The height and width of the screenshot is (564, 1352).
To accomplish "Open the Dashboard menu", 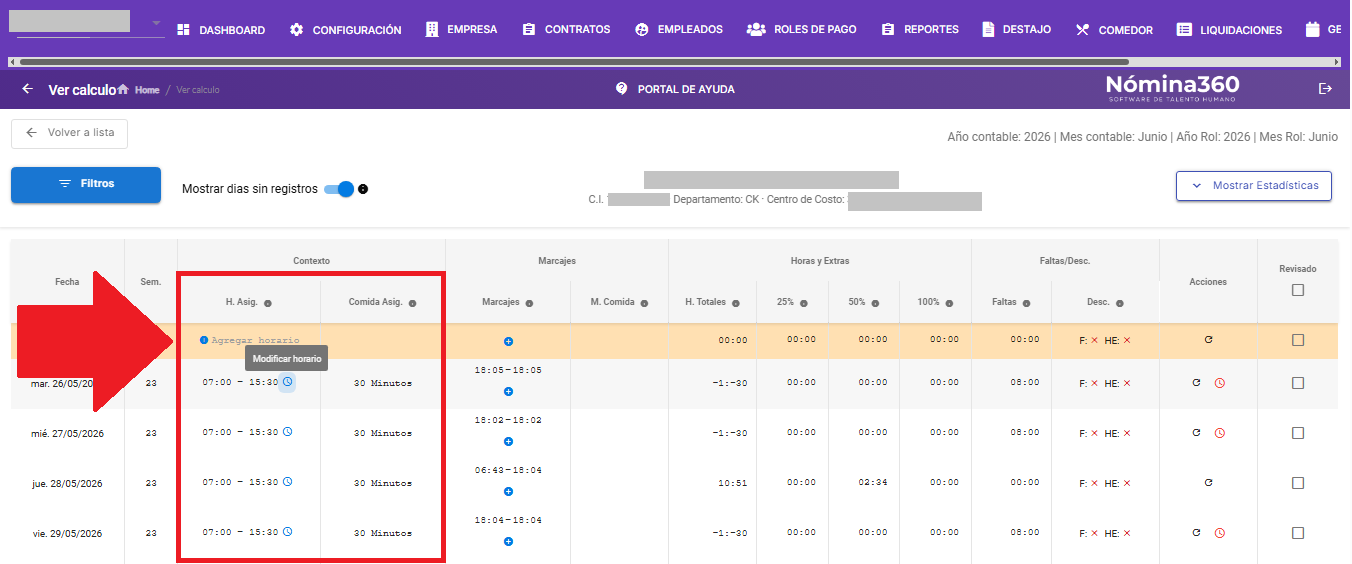I will pyautogui.click(x=221, y=30).
